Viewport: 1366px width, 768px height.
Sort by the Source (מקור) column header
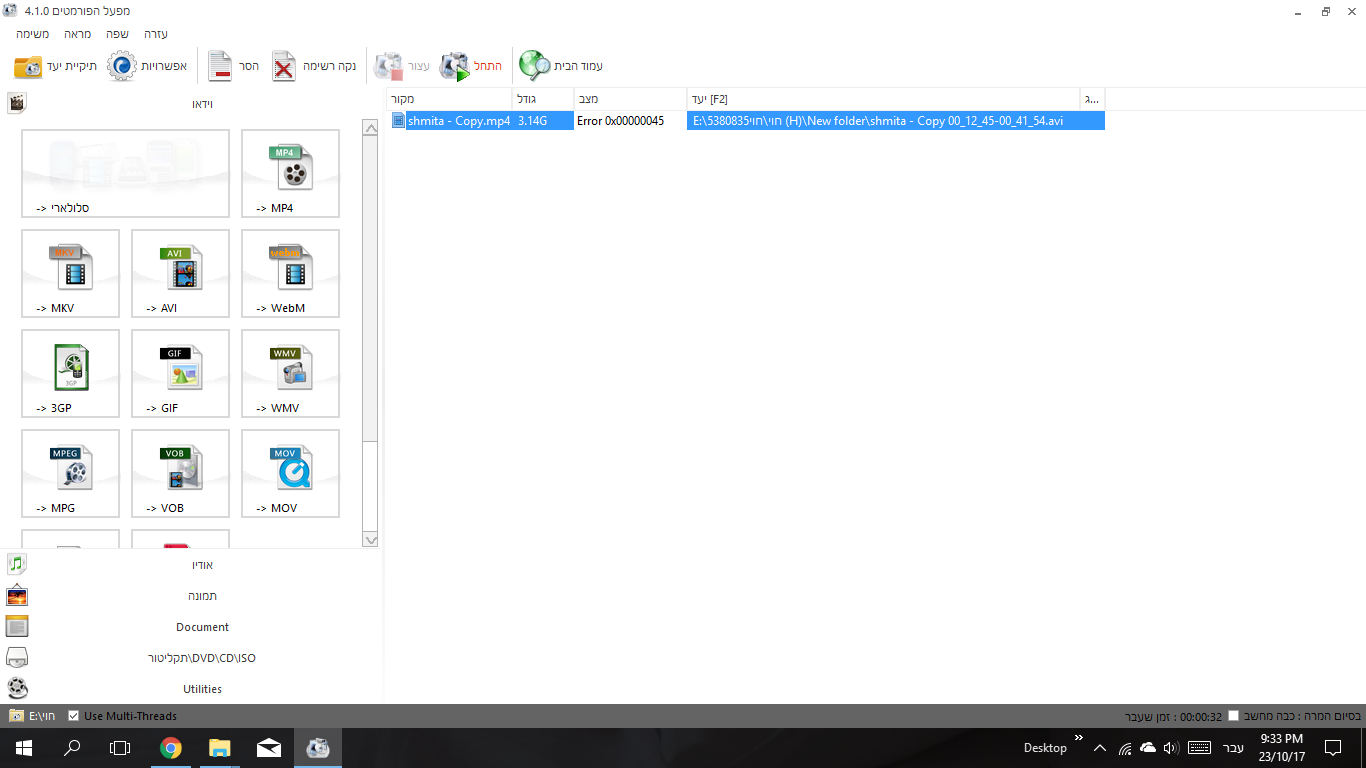point(449,99)
